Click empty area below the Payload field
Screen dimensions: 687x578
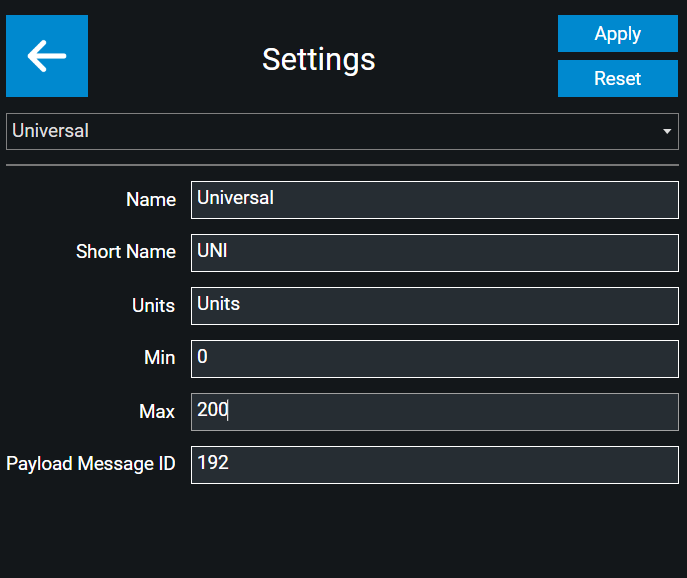[342, 530]
